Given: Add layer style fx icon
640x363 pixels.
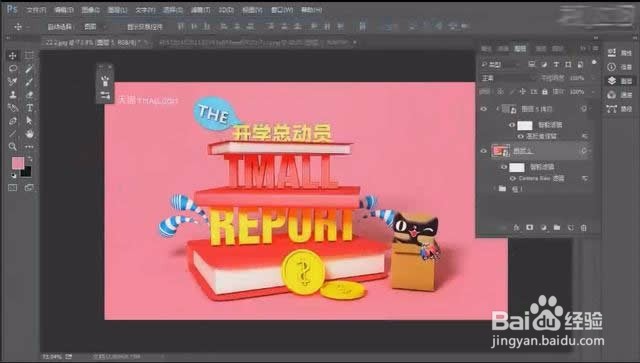Looking at the screenshot, I should point(516,227).
